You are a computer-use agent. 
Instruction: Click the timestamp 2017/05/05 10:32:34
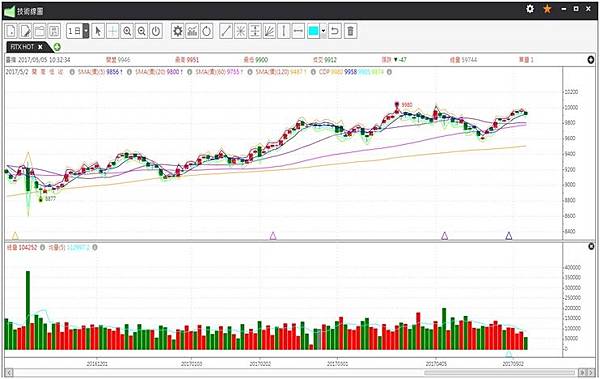point(43,60)
